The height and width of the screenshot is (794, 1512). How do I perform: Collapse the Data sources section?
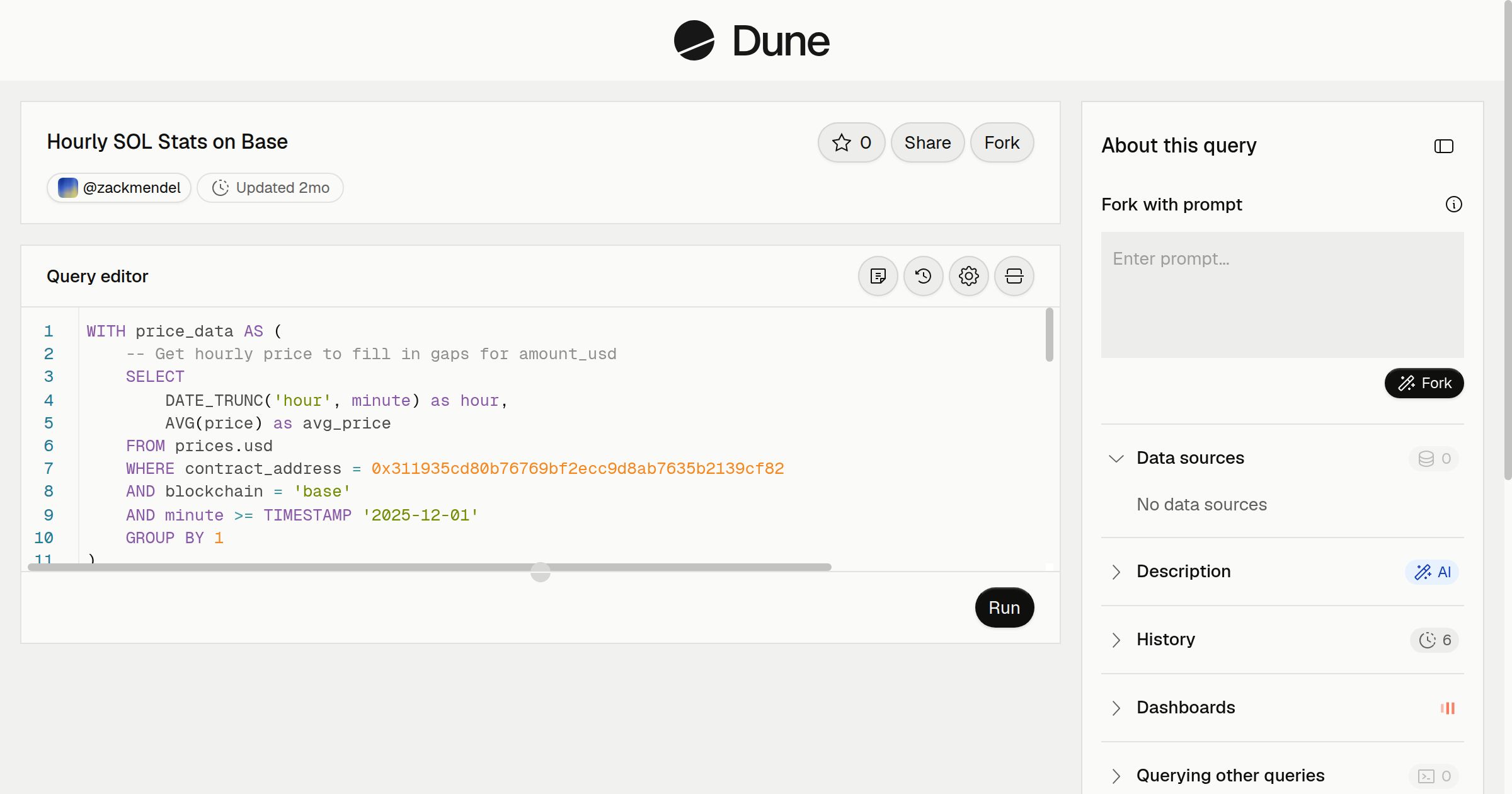click(x=1116, y=458)
